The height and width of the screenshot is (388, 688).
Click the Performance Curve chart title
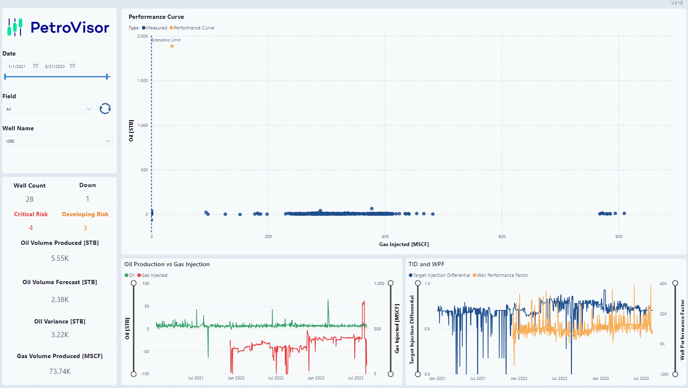[x=156, y=17]
